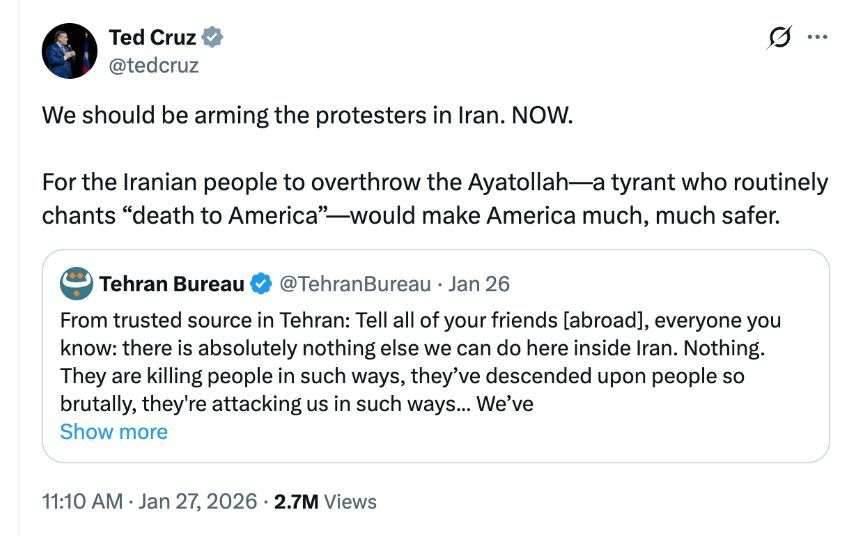Open the Grok icon on the post

click(x=779, y=38)
